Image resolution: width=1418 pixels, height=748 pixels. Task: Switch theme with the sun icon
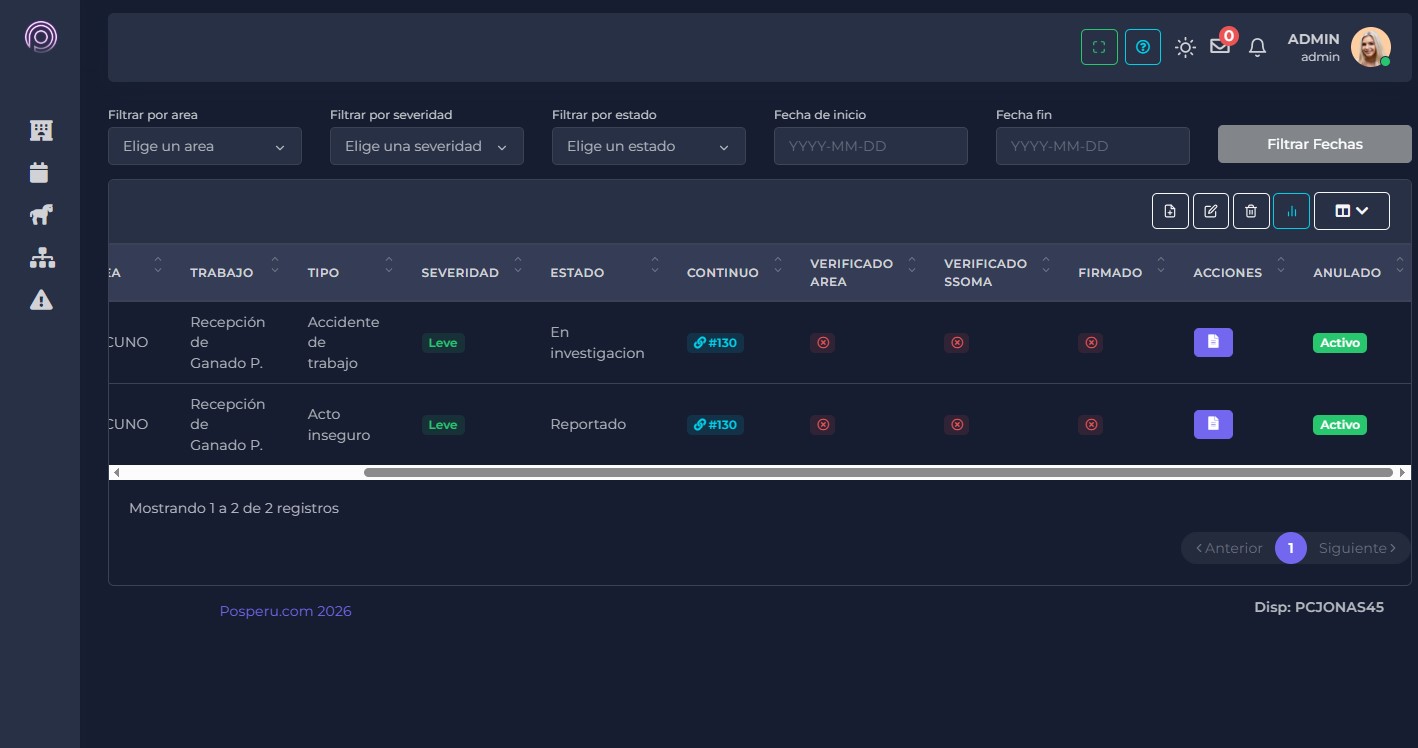1185,47
